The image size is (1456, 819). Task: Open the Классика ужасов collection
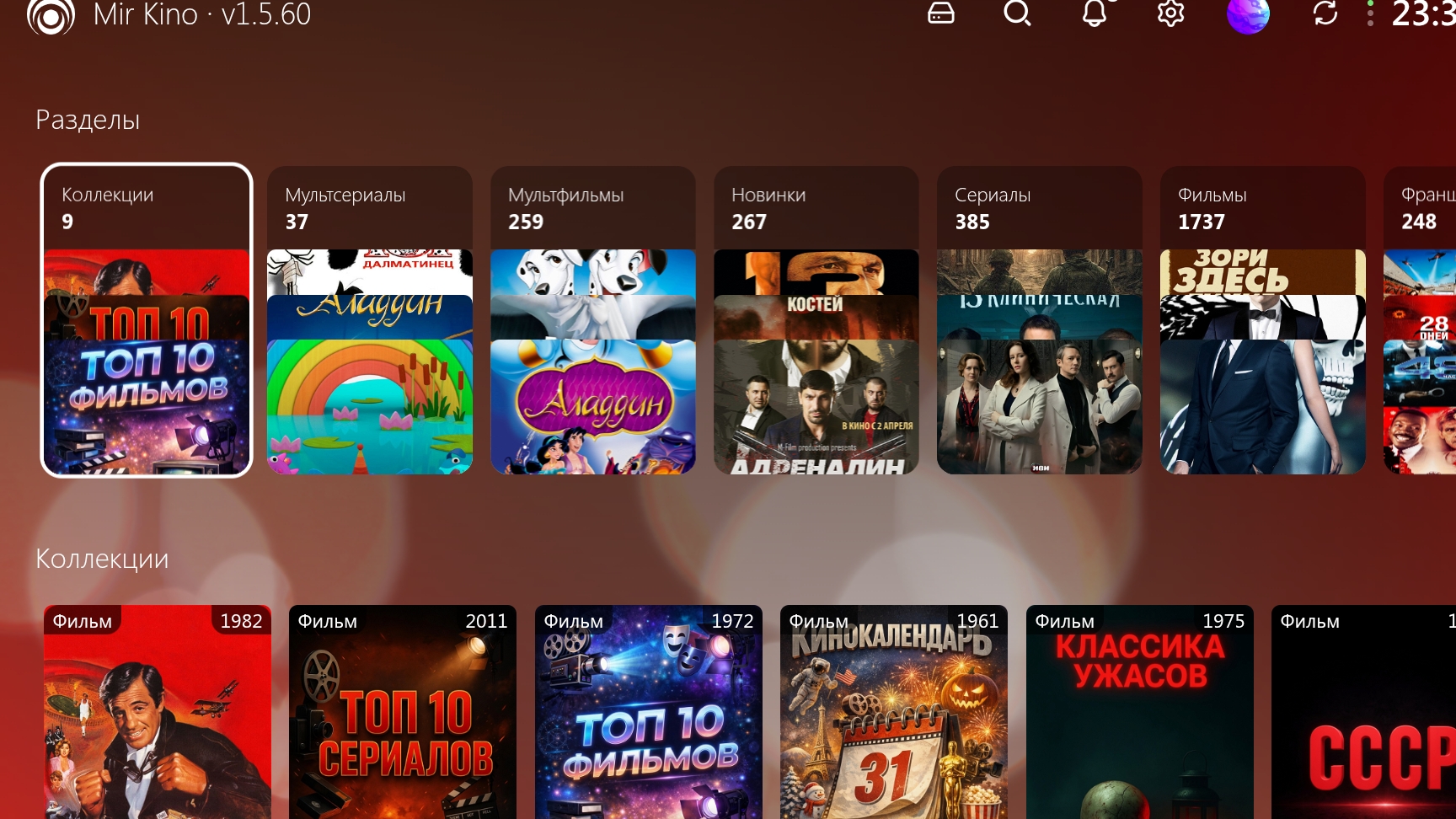click(1140, 712)
